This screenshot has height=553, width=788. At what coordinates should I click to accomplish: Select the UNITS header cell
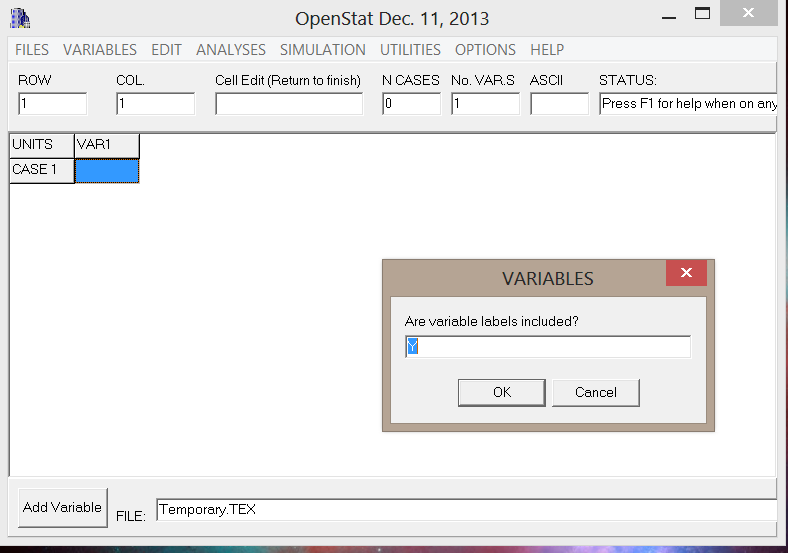42,145
